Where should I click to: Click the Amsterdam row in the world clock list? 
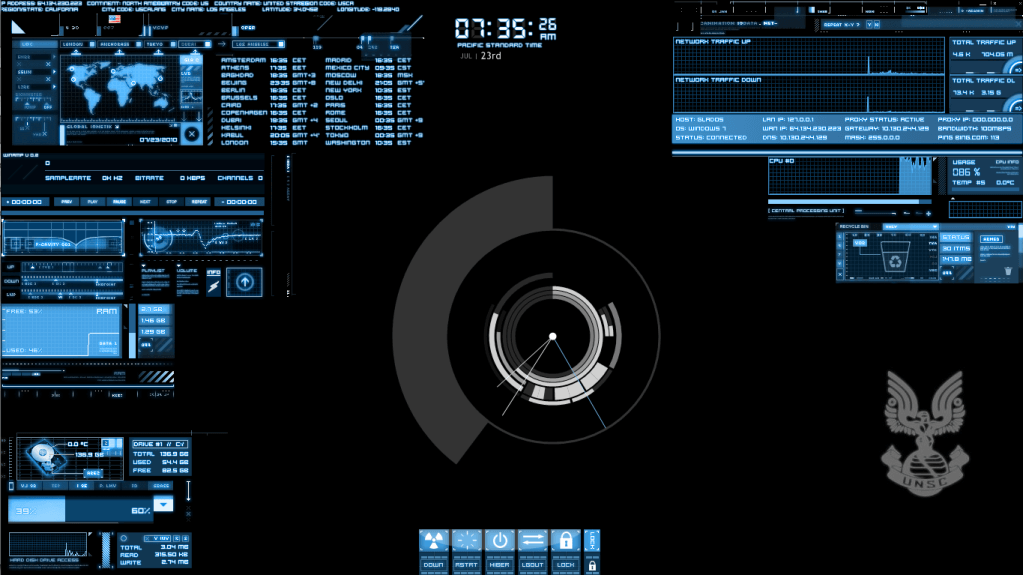pyautogui.click(x=264, y=60)
